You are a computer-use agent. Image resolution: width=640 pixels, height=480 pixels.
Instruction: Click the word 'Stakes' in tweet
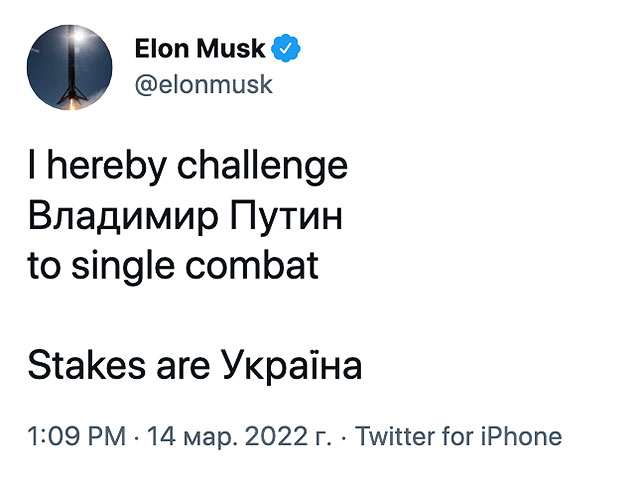point(87,365)
